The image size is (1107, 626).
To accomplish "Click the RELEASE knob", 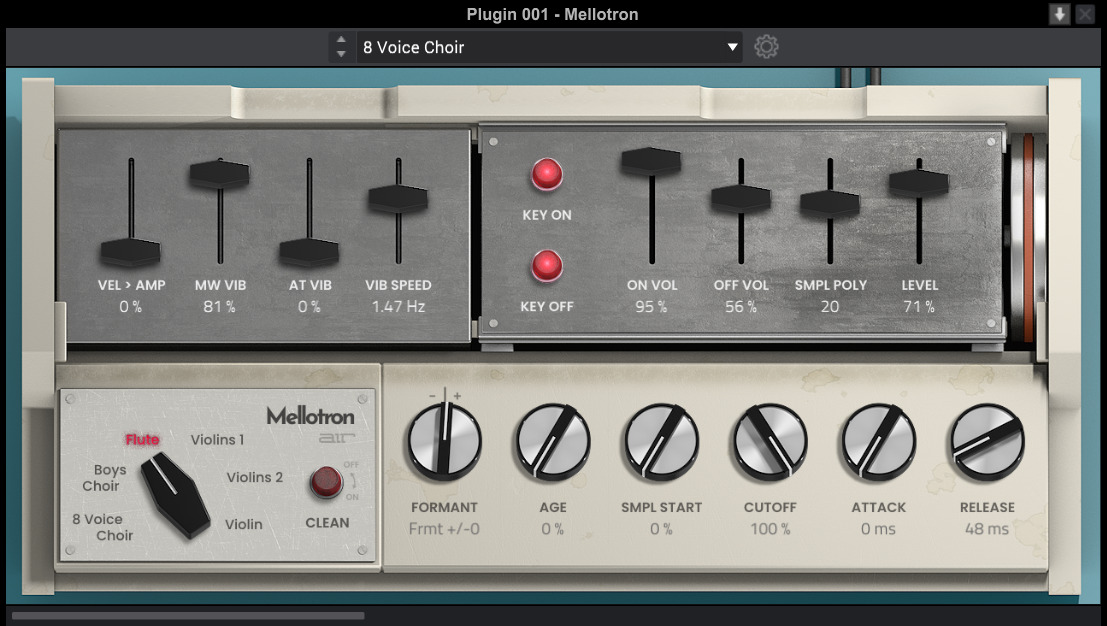I will [x=988, y=443].
